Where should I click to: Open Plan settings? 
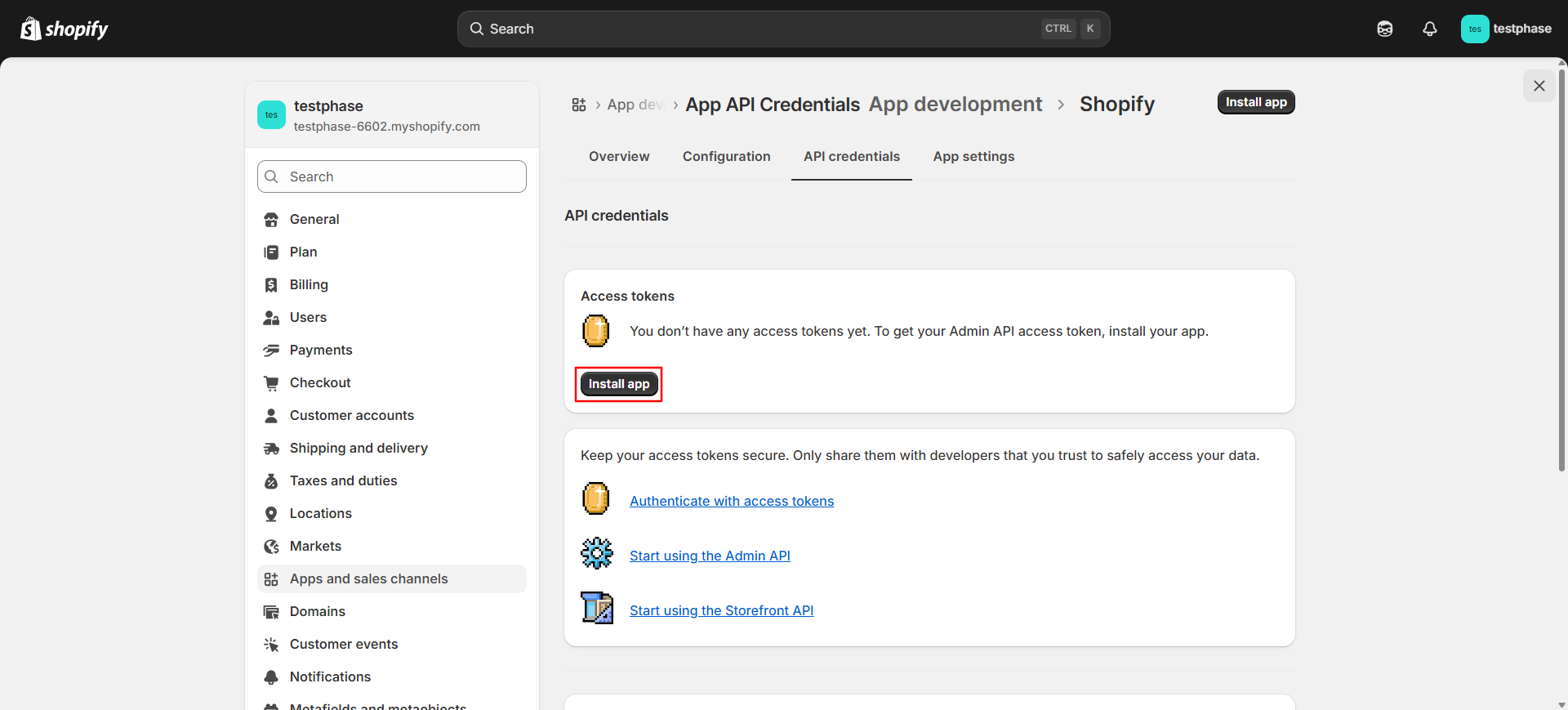[x=392, y=252]
